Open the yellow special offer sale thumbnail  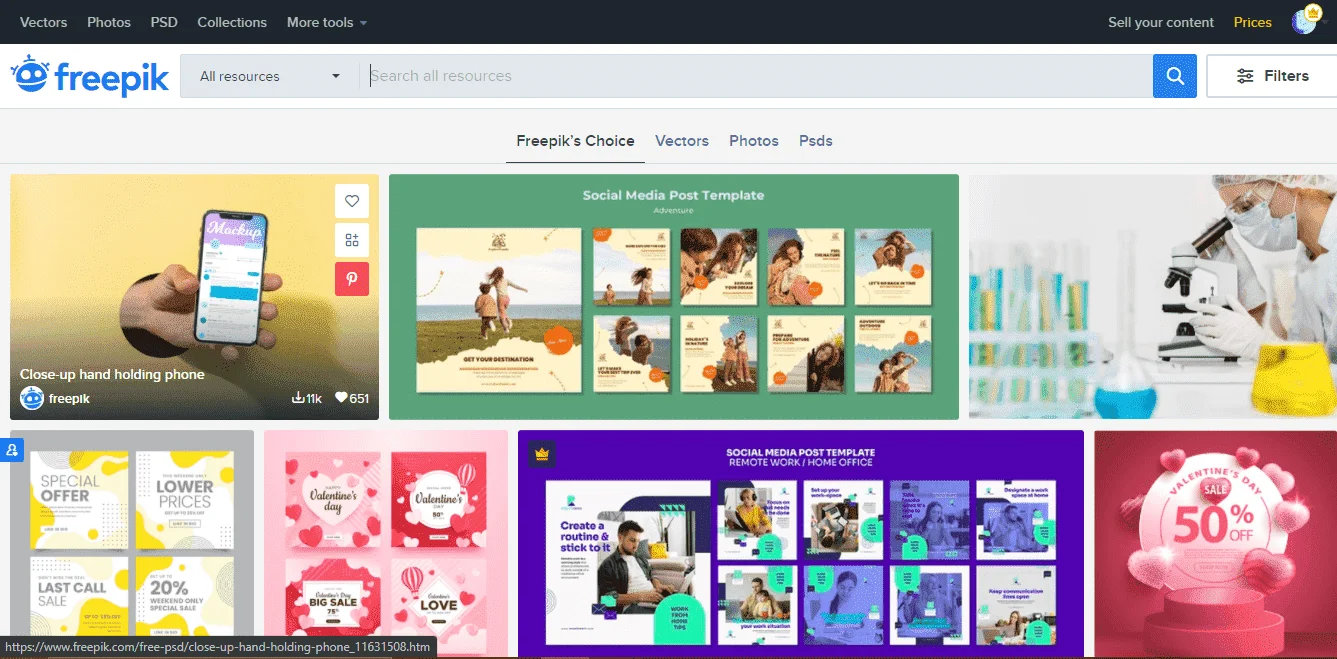click(132, 543)
